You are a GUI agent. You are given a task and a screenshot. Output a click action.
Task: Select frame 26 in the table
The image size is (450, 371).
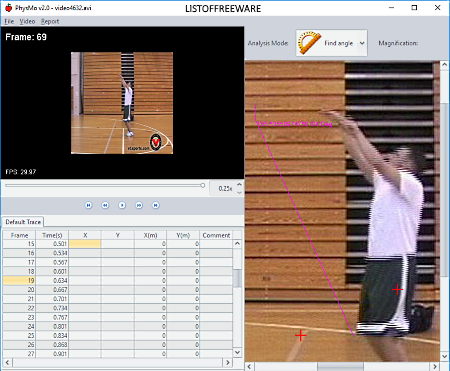click(x=19, y=345)
